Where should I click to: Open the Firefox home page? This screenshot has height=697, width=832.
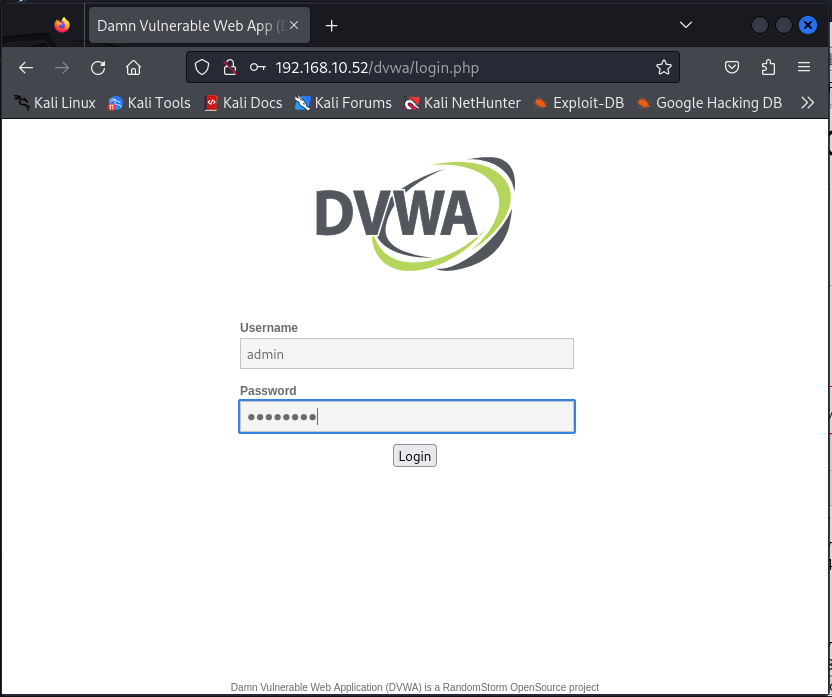[x=133, y=67]
